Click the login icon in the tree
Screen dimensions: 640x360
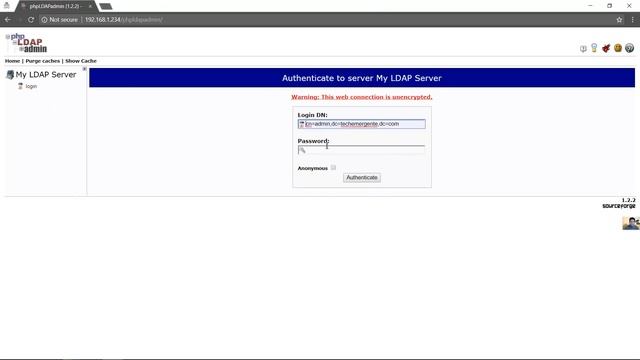click(20, 86)
